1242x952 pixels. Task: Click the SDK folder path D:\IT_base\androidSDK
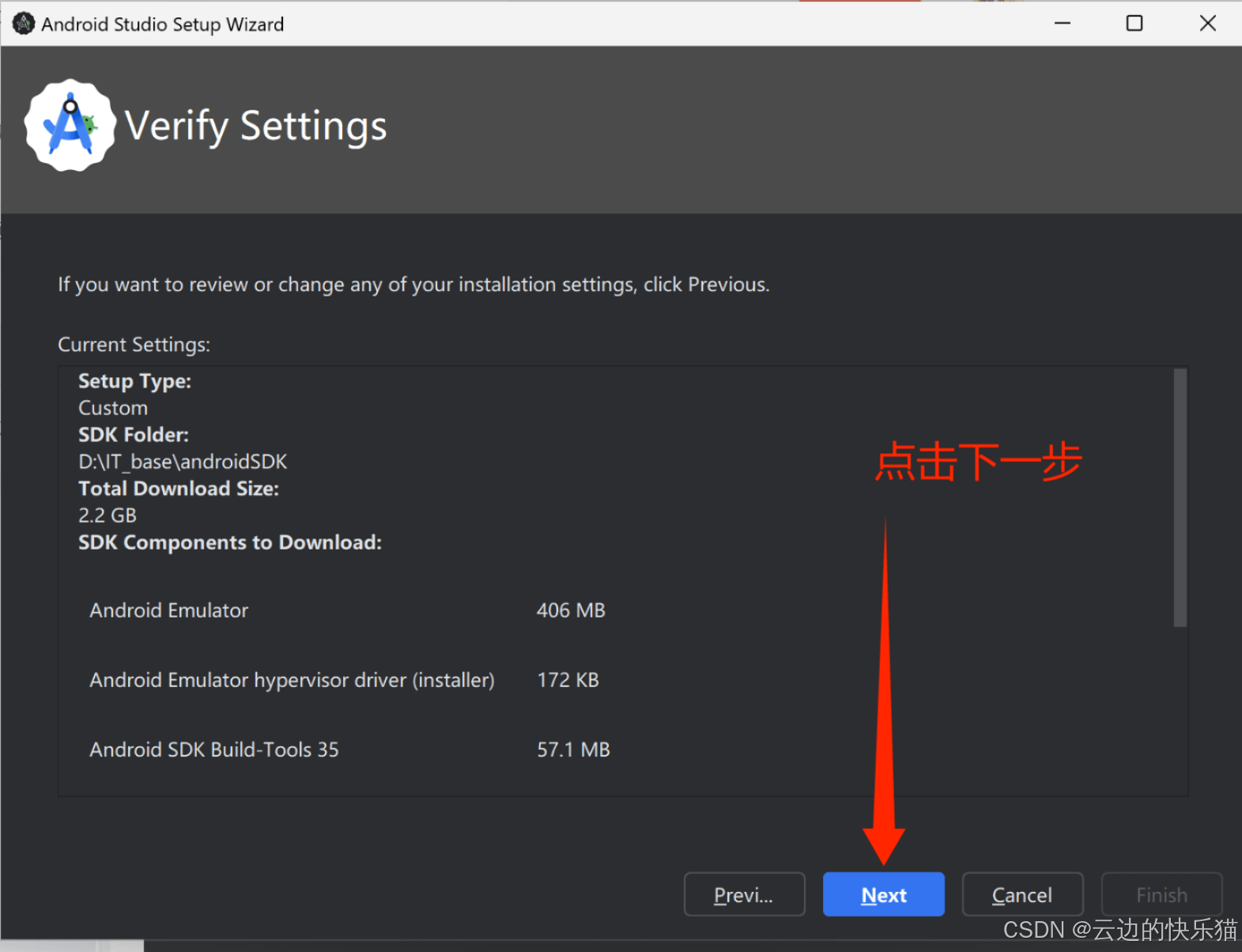pos(183,462)
